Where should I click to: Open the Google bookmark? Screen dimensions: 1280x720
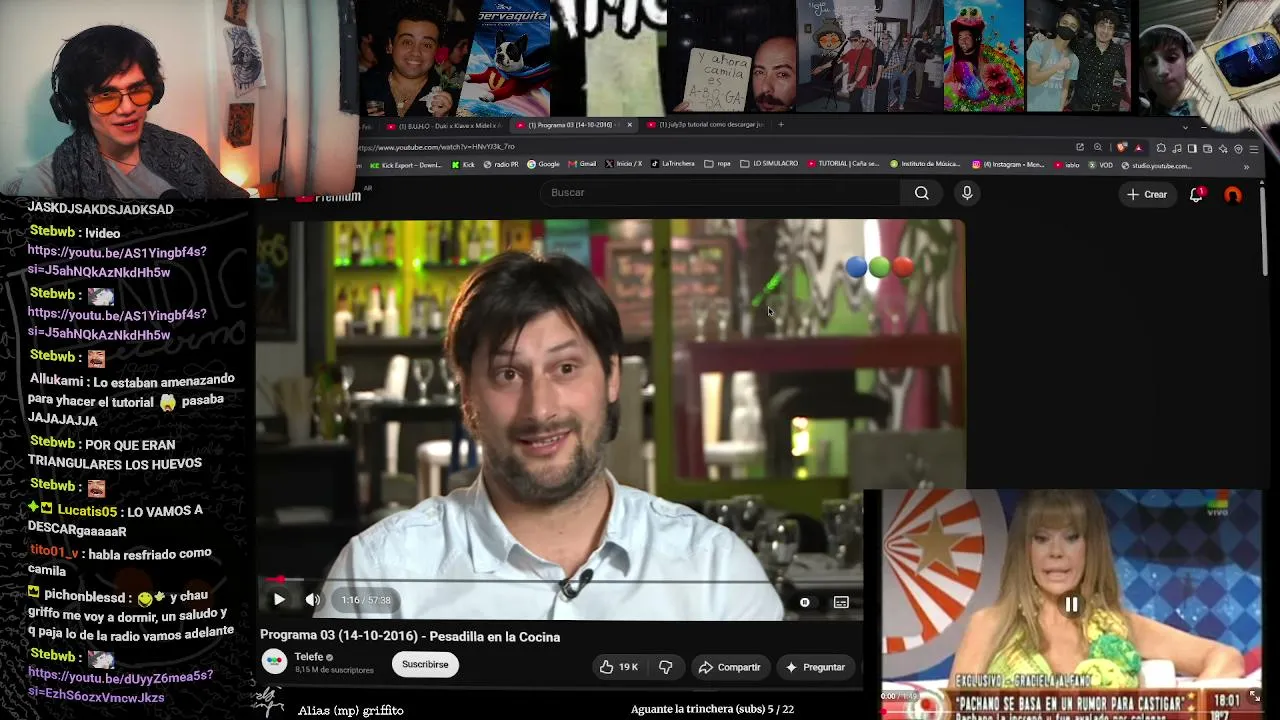[x=544, y=165]
